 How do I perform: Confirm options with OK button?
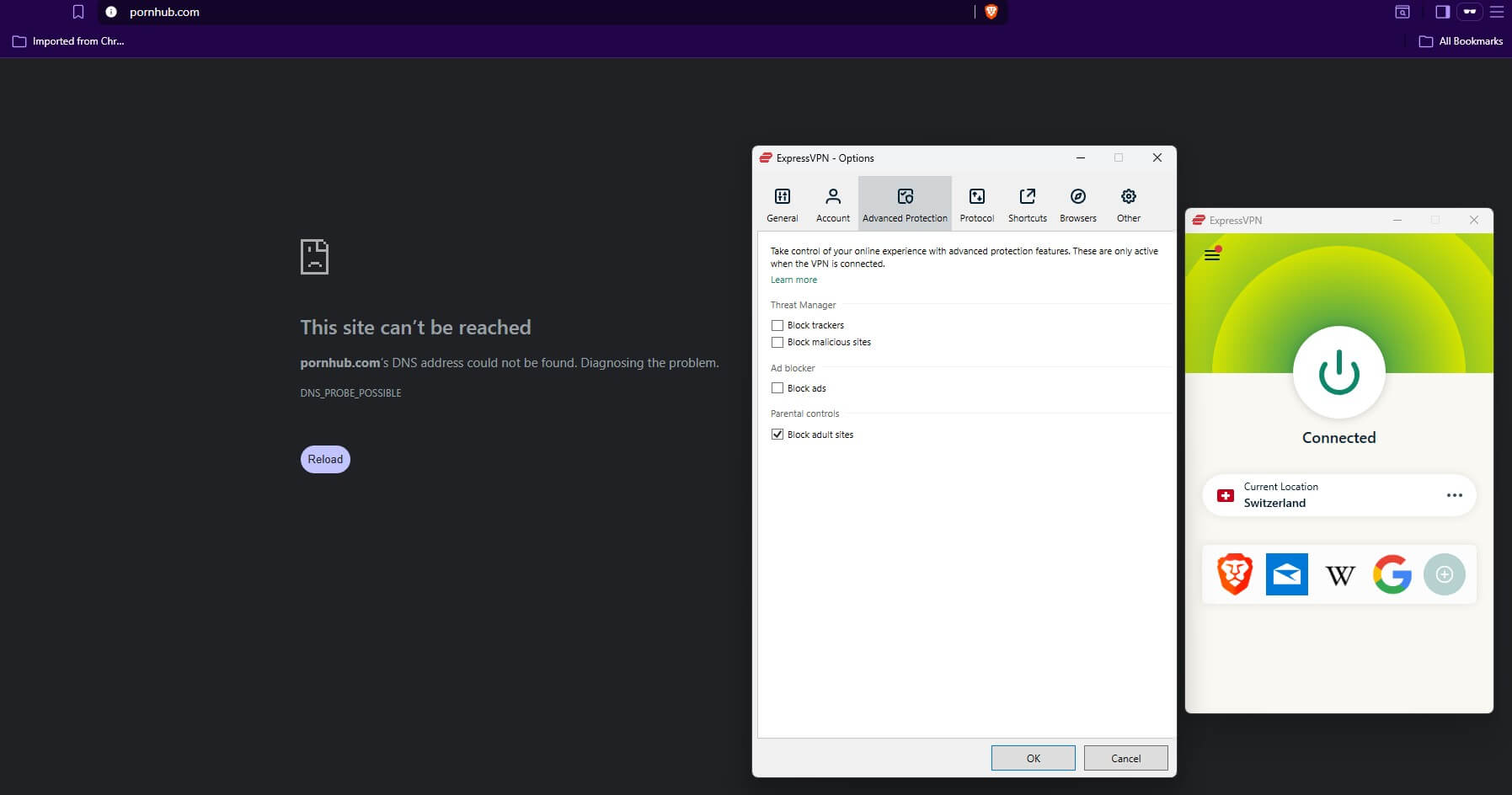1034,758
